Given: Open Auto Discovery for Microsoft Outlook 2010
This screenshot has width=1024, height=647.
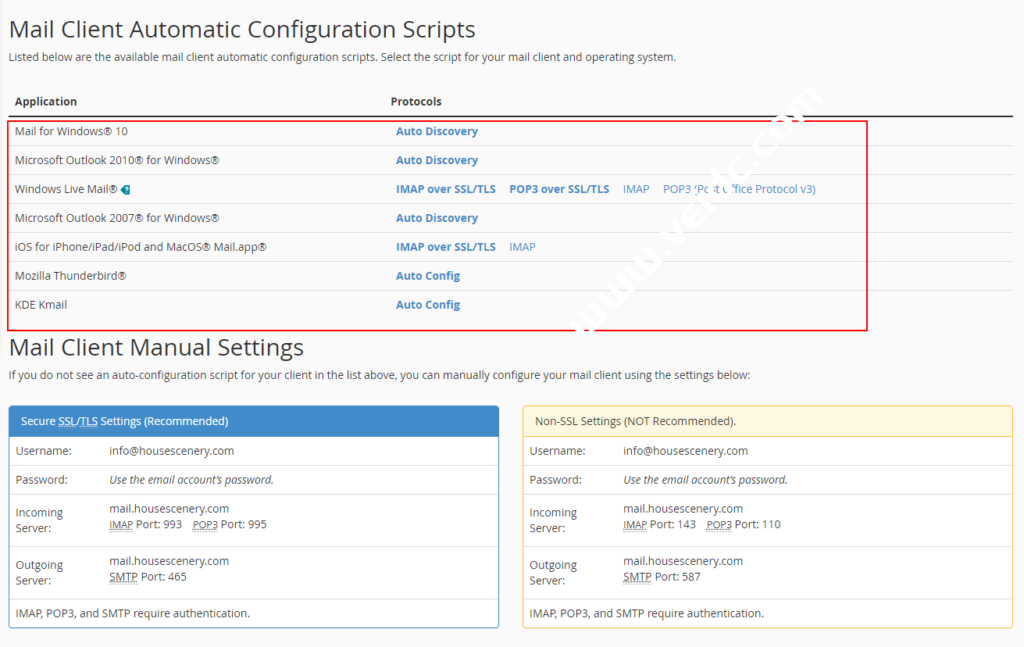Looking at the screenshot, I should click(x=436, y=160).
